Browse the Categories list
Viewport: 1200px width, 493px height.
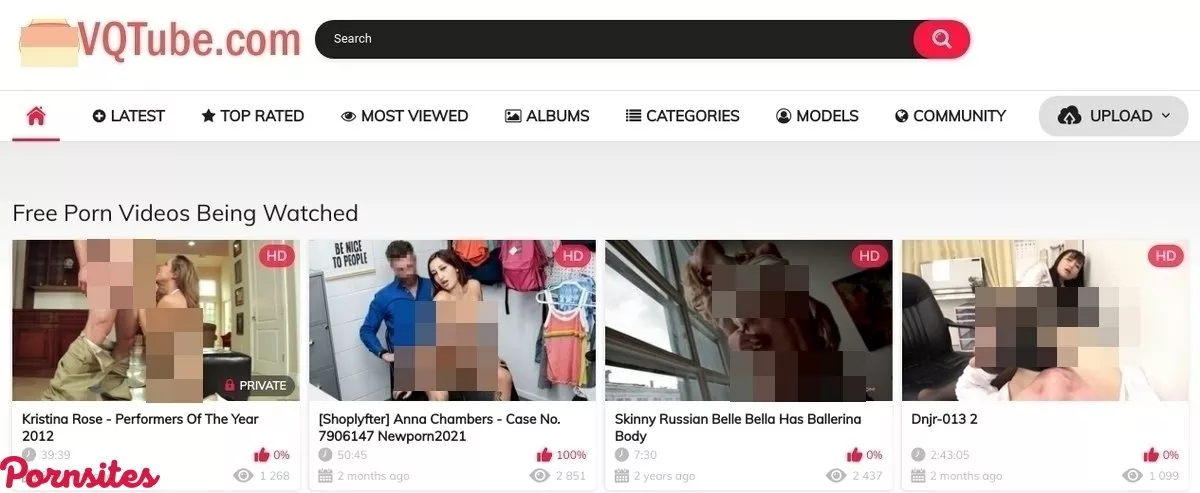[682, 116]
